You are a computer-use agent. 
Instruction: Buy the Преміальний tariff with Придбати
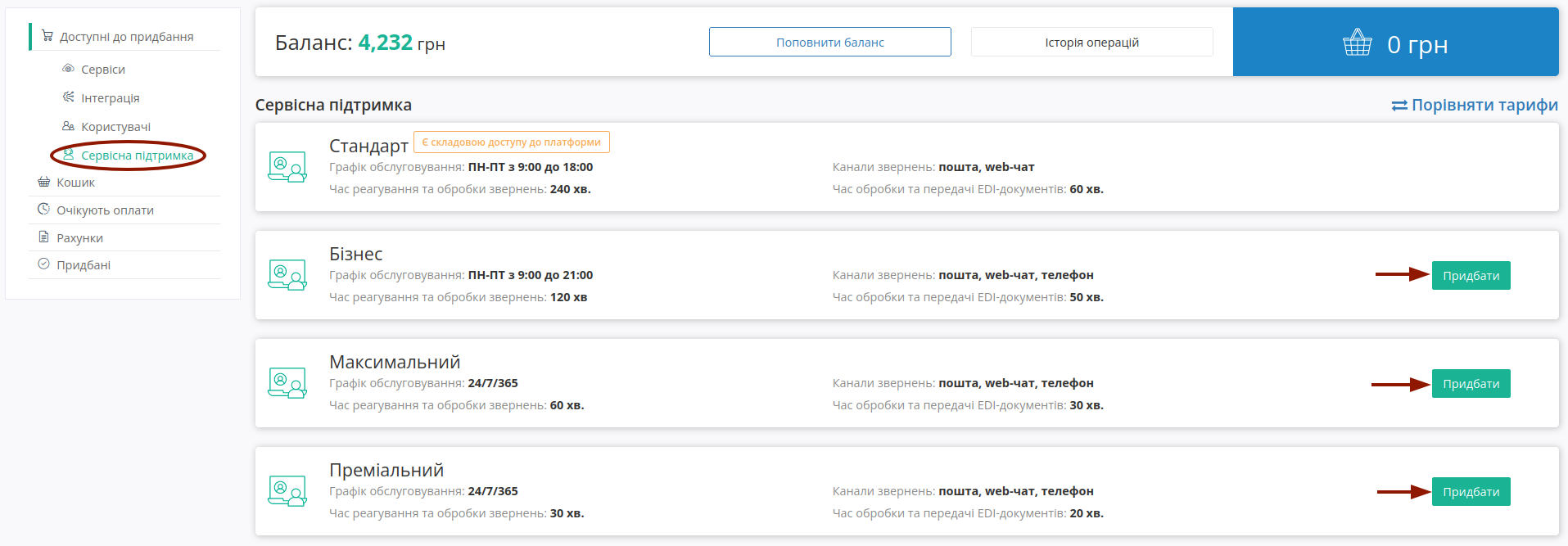(x=1471, y=492)
